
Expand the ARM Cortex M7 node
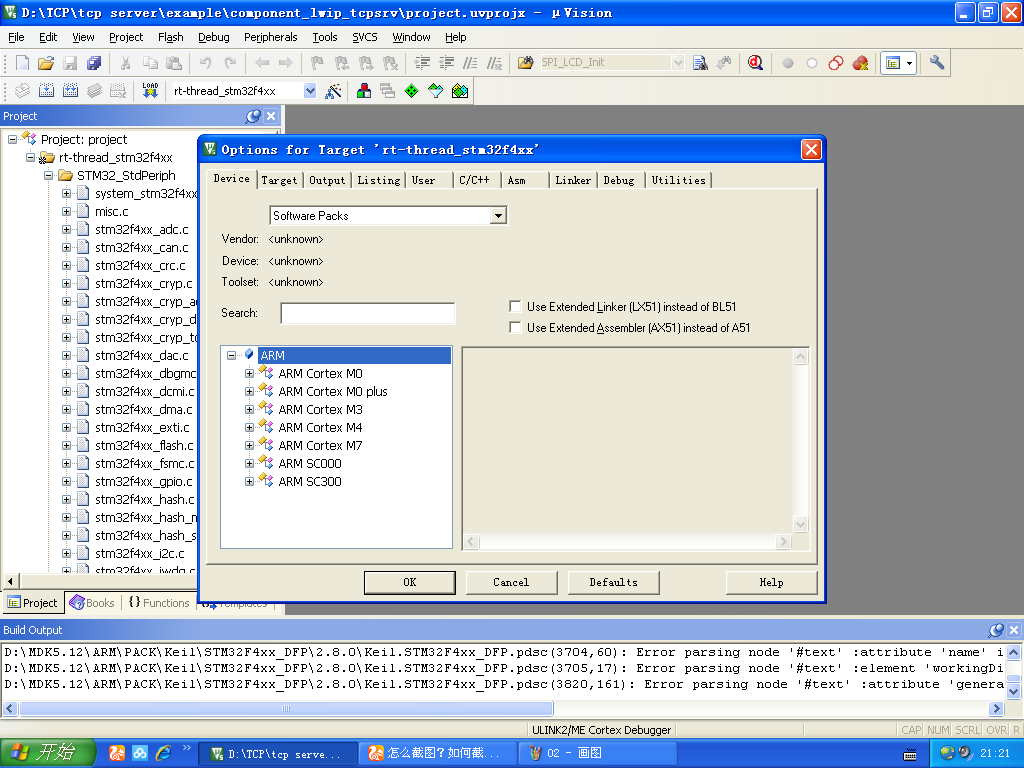[x=249, y=445]
